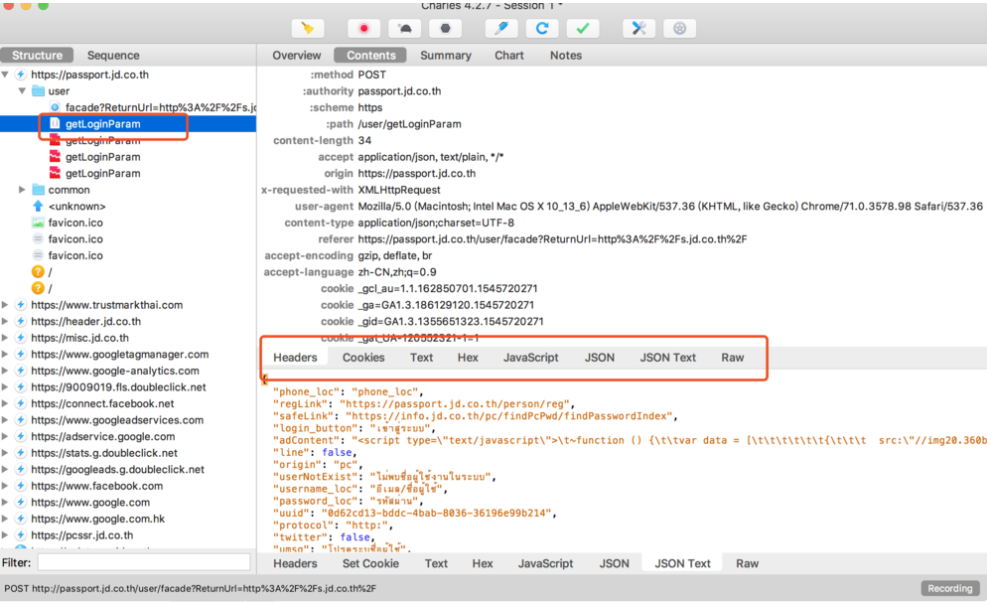987x602 pixels.
Task: Clear the session with the broom icon
Action: (x=308, y=28)
